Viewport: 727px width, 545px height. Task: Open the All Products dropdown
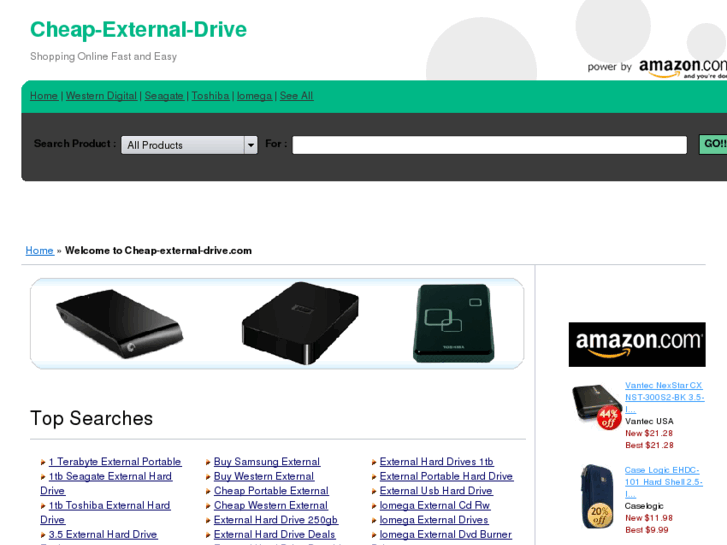pyautogui.click(x=189, y=145)
